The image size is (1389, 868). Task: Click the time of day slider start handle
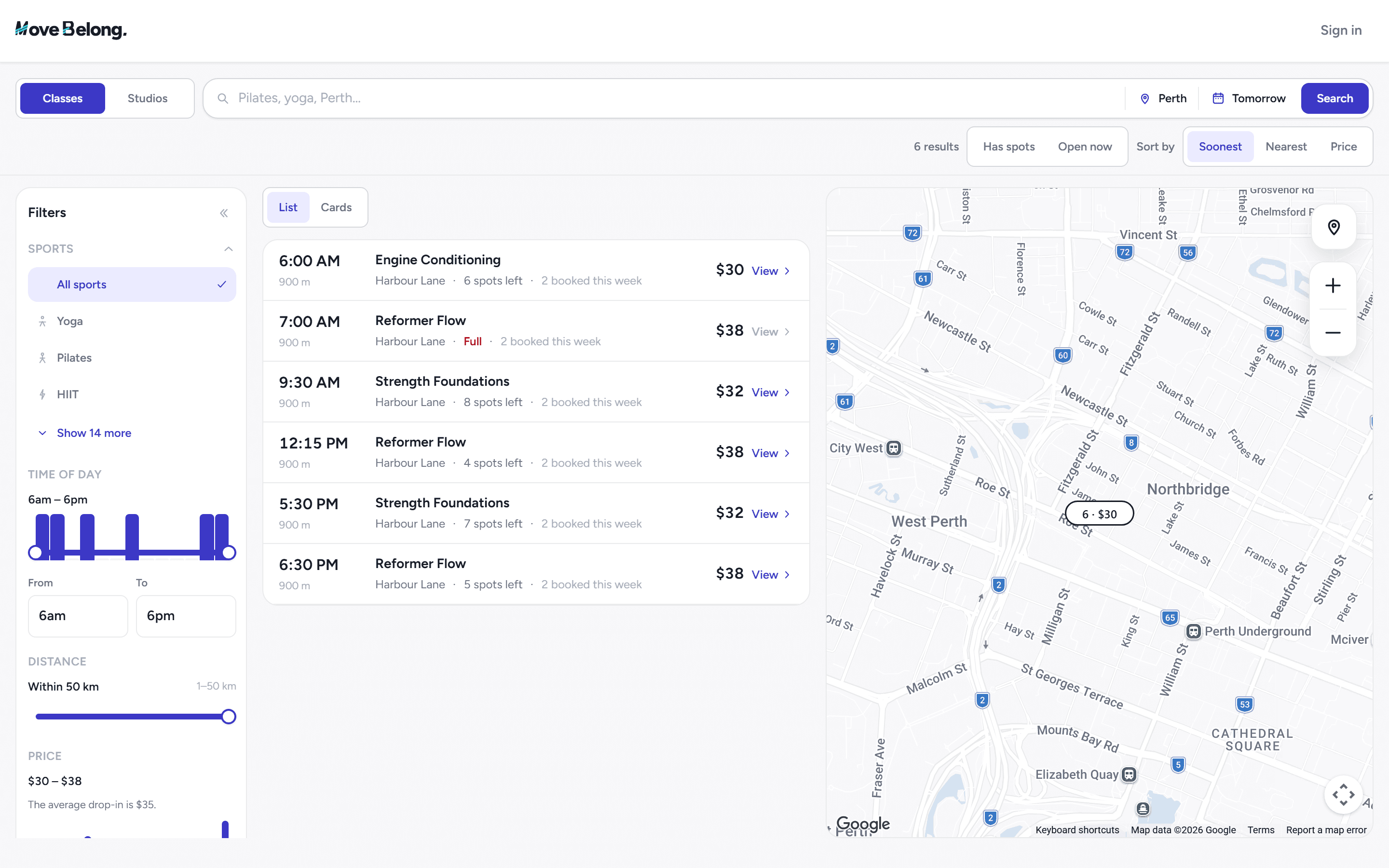[36, 552]
